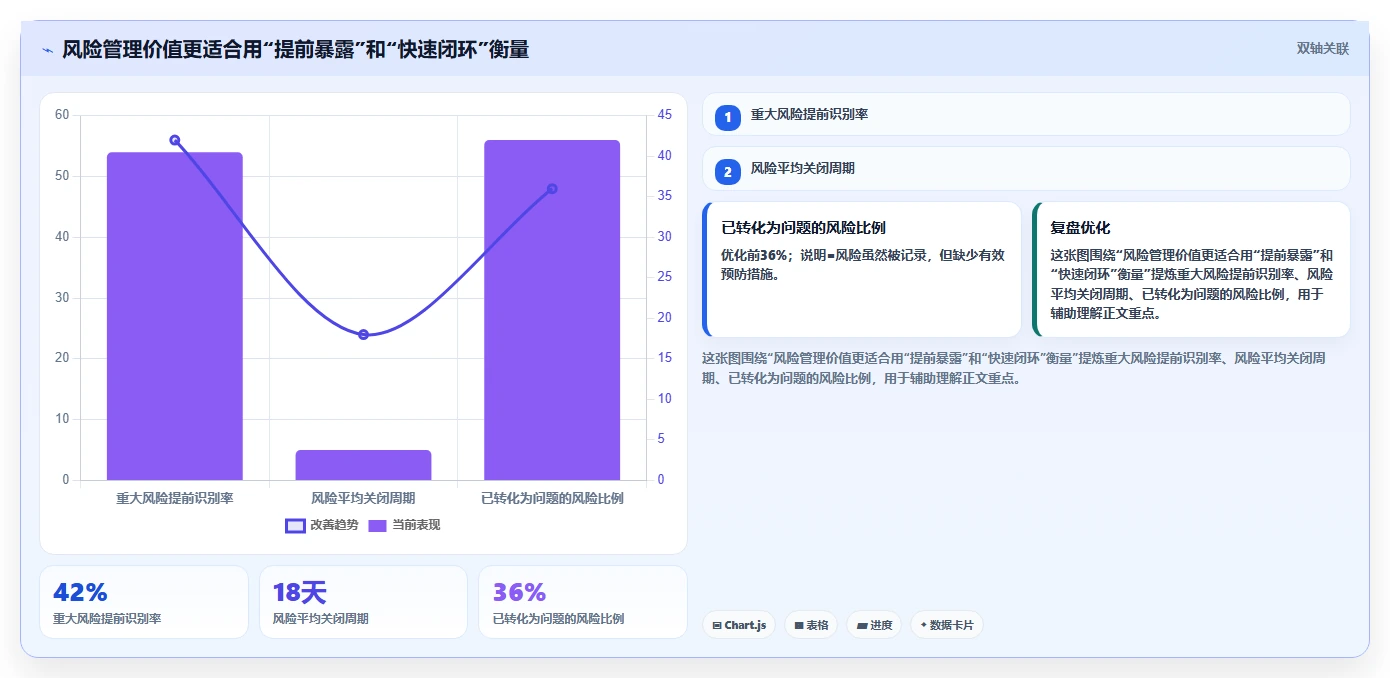Viewport: 1390px width, 678px height.
Task: Click the 42% stat card
Action: point(144,602)
